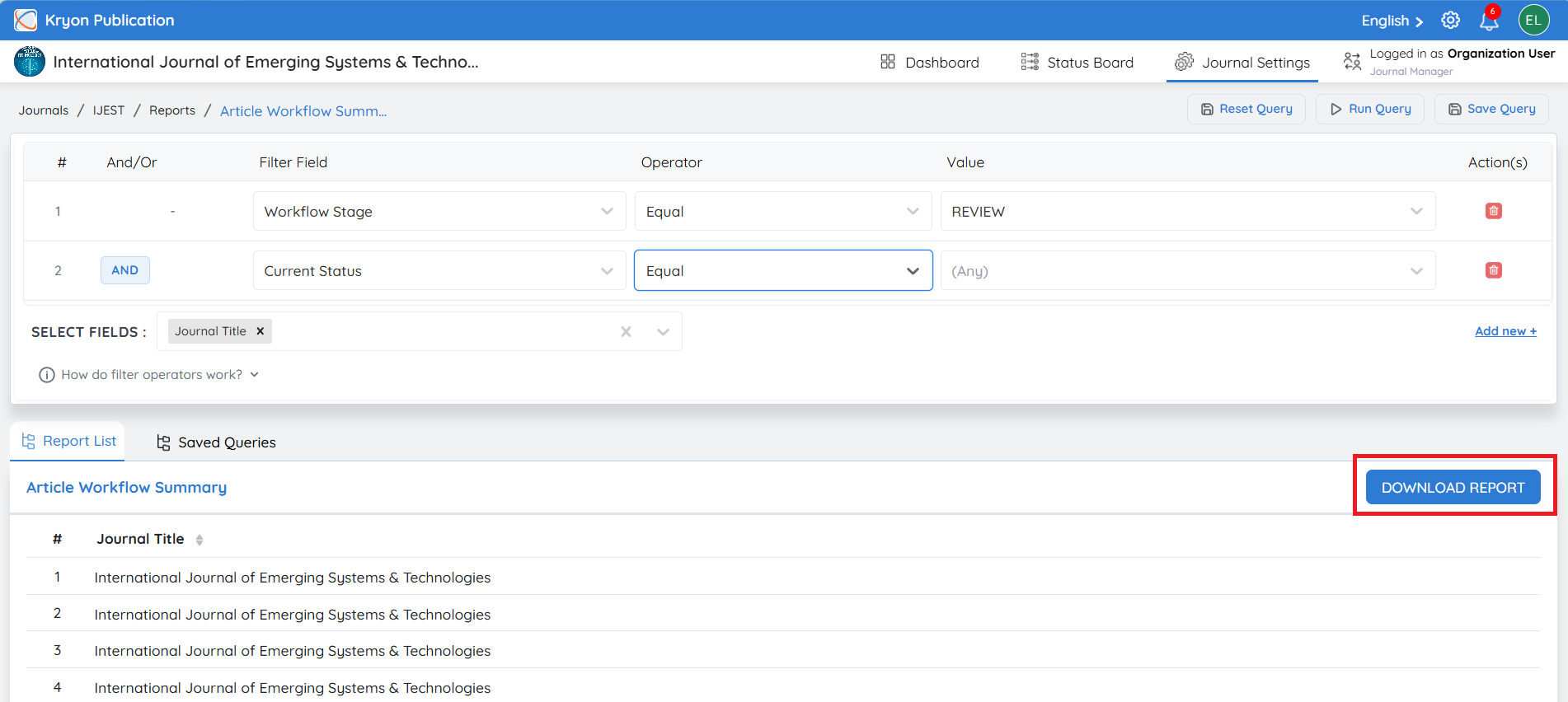This screenshot has height=702, width=1568.
Task: Open the REVIEW value dropdown
Action: click(1188, 211)
